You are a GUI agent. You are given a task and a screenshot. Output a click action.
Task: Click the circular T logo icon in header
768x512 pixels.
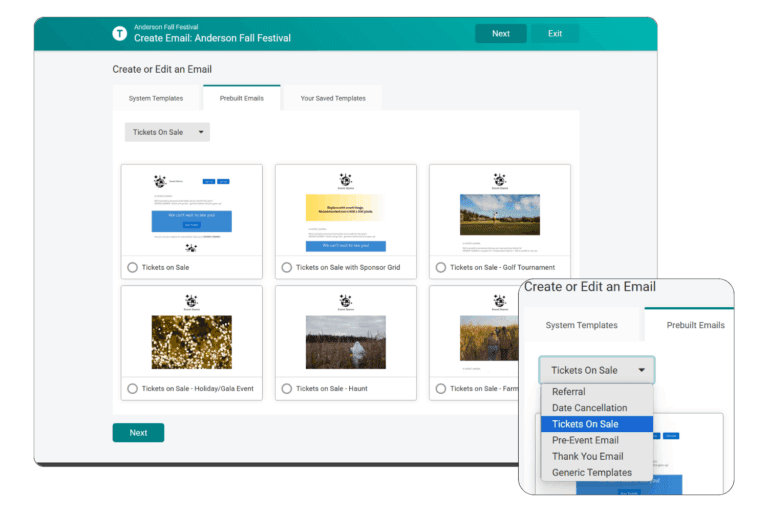coord(120,34)
